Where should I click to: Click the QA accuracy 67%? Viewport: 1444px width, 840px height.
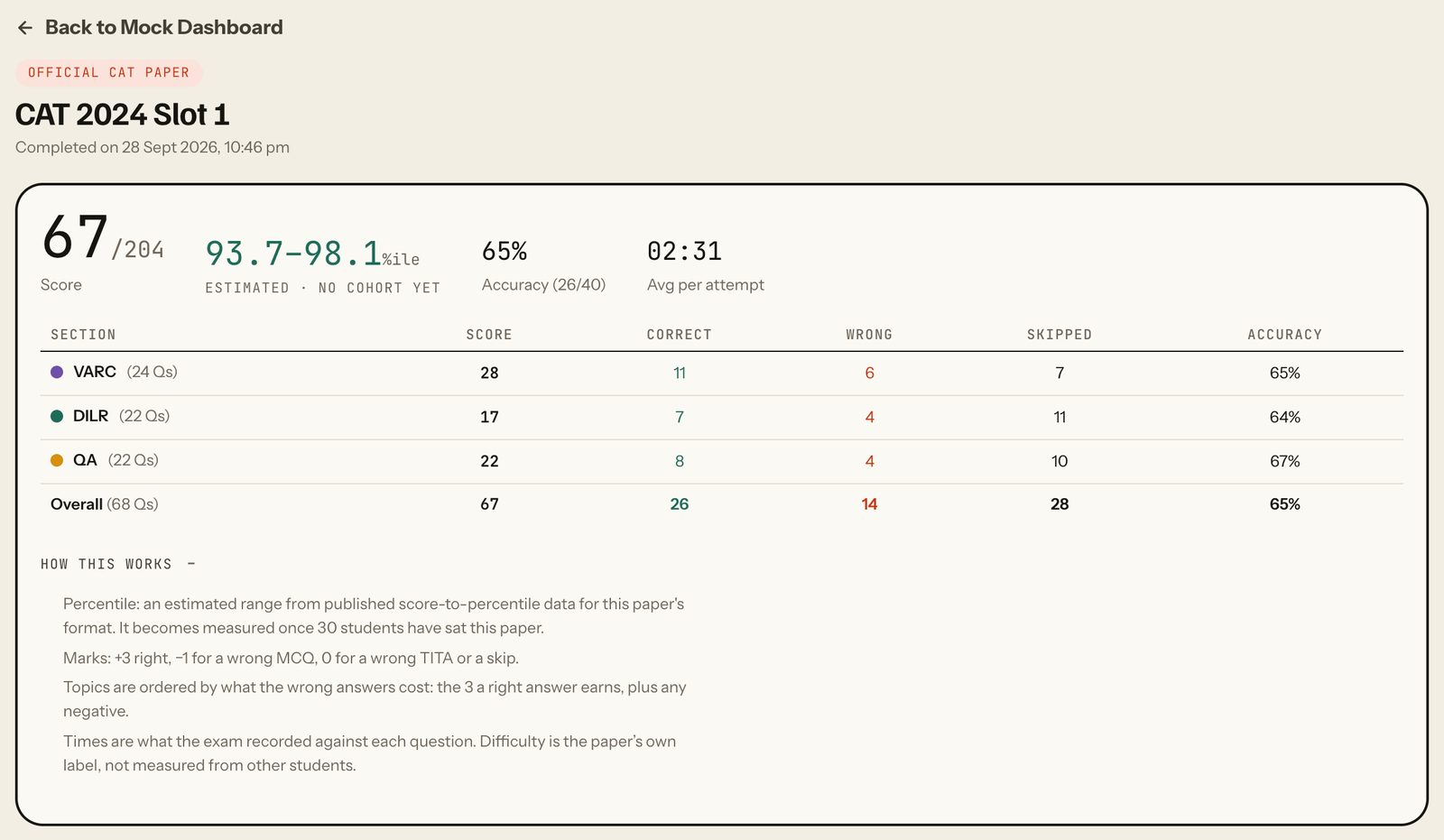tap(1285, 461)
